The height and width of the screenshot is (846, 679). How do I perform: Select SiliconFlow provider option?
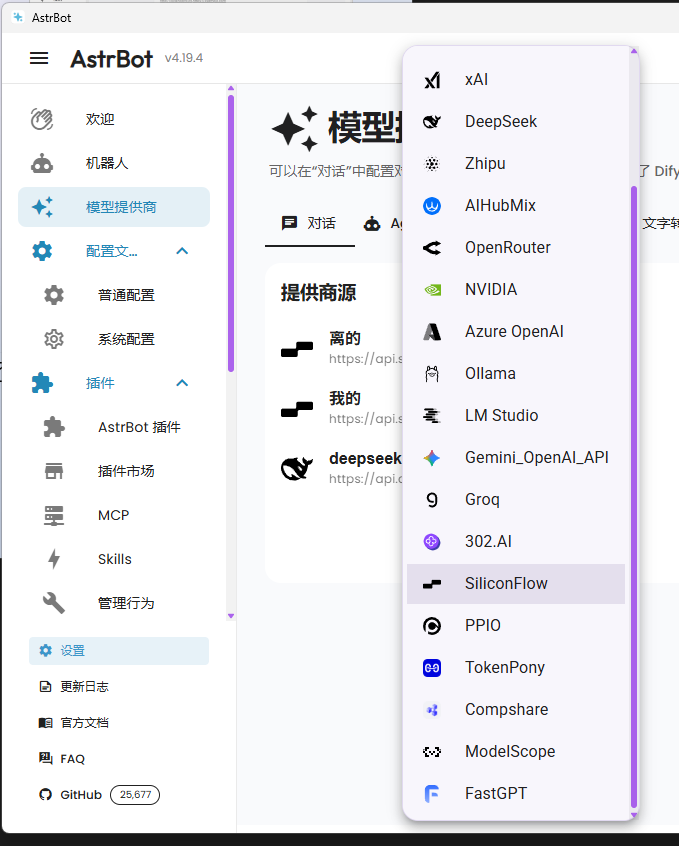(516, 584)
